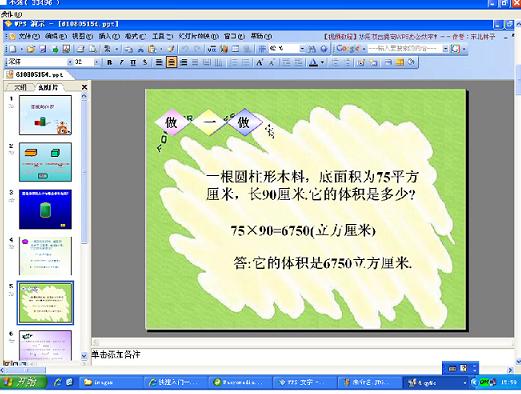521x394 pixels.
Task: Insert a formula with the square root icon
Action: tap(212, 49)
